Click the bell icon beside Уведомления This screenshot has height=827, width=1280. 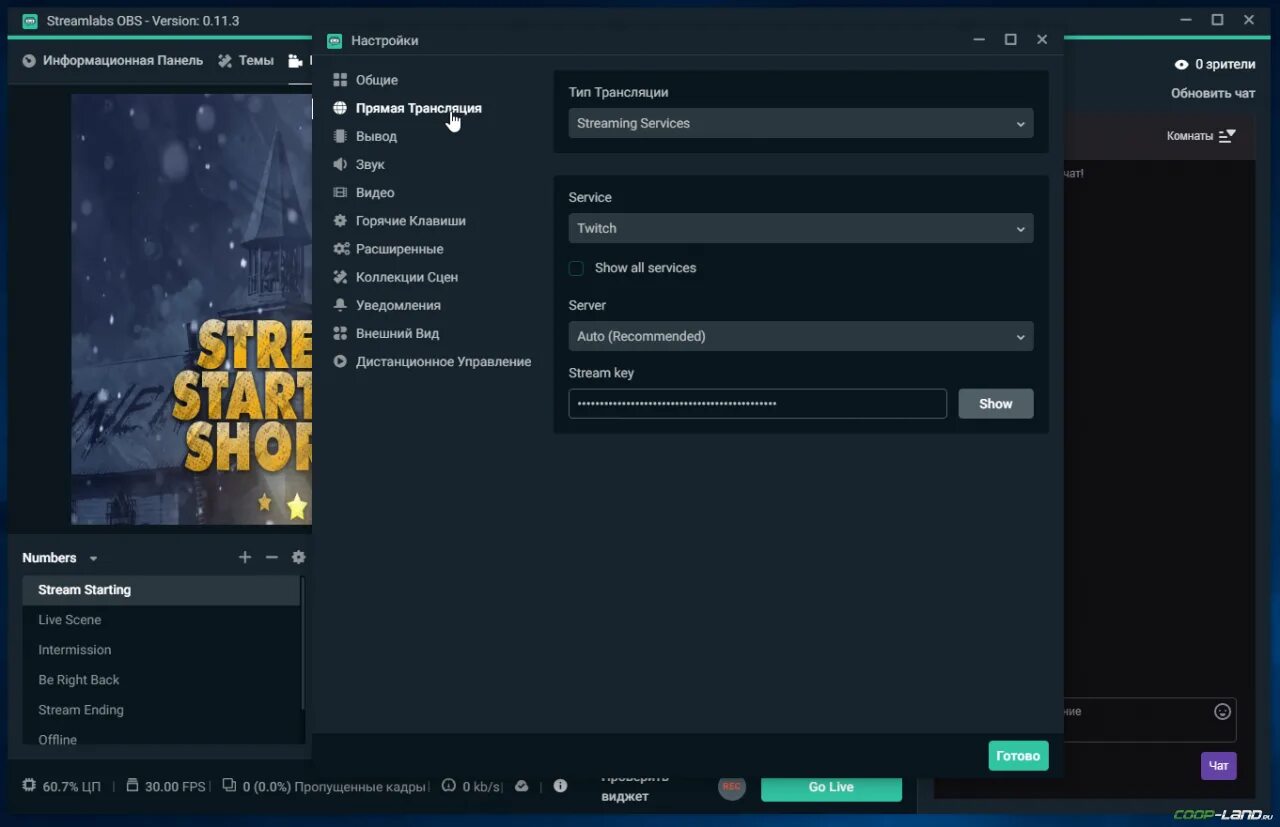(340, 305)
